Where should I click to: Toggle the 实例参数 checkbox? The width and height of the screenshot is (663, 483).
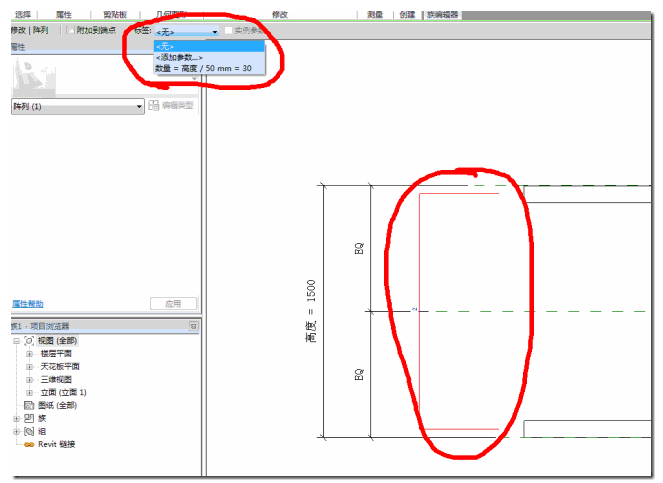(x=227, y=31)
